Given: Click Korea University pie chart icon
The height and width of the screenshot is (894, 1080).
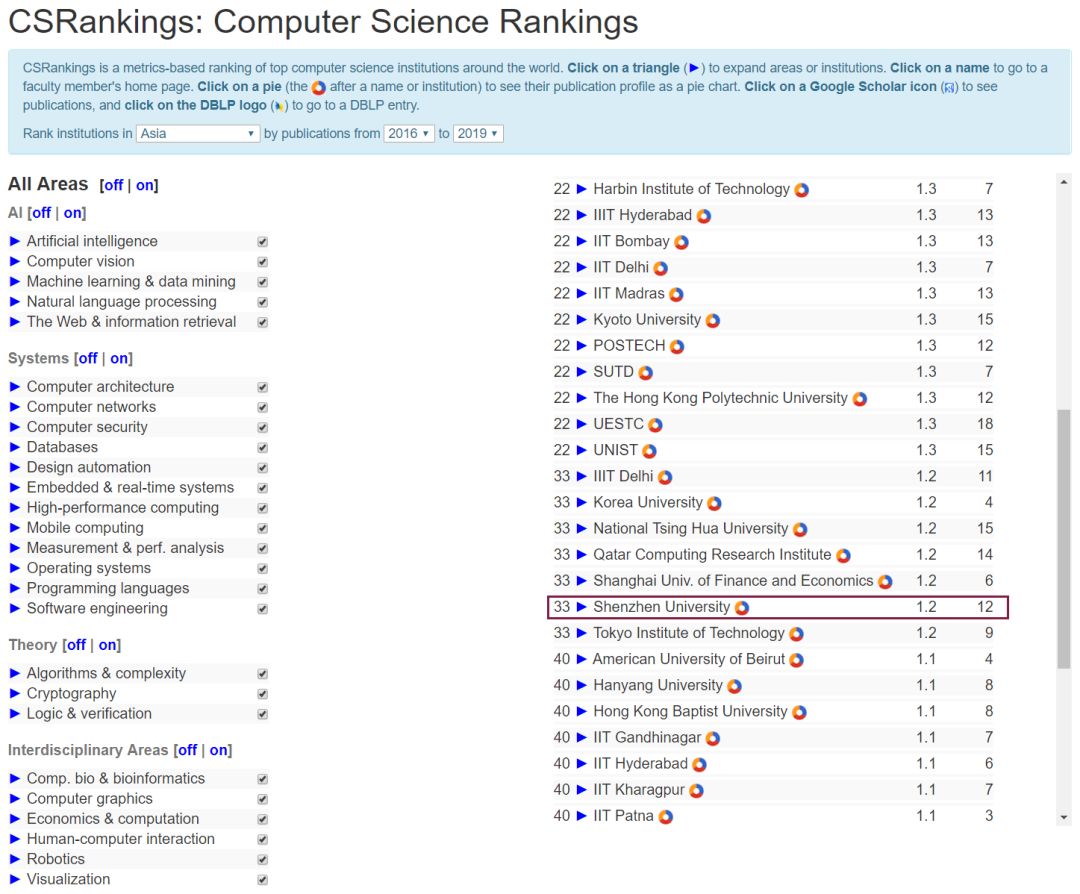Looking at the screenshot, I should [x=714, y=504].
